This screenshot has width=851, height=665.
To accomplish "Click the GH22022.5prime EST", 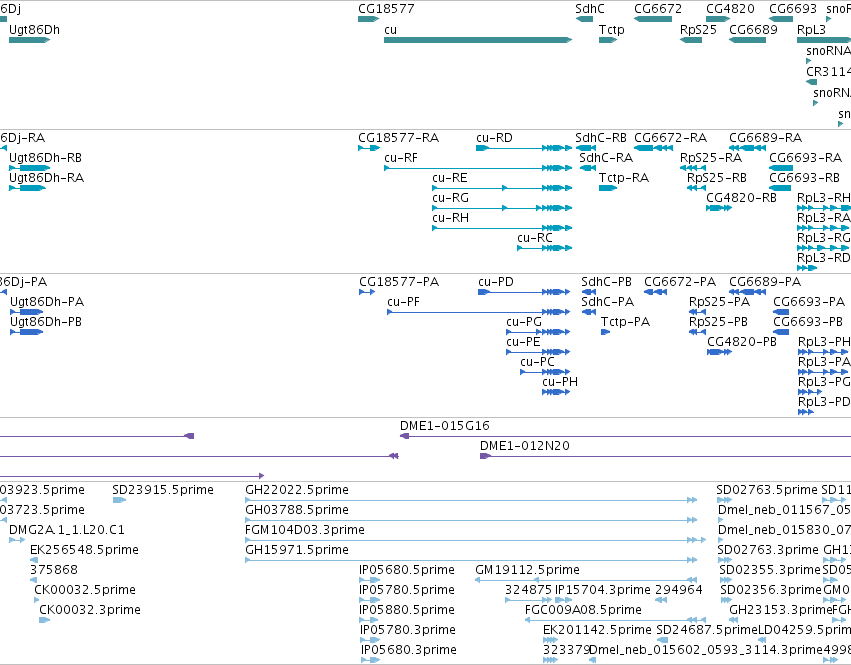I will 471,500.
